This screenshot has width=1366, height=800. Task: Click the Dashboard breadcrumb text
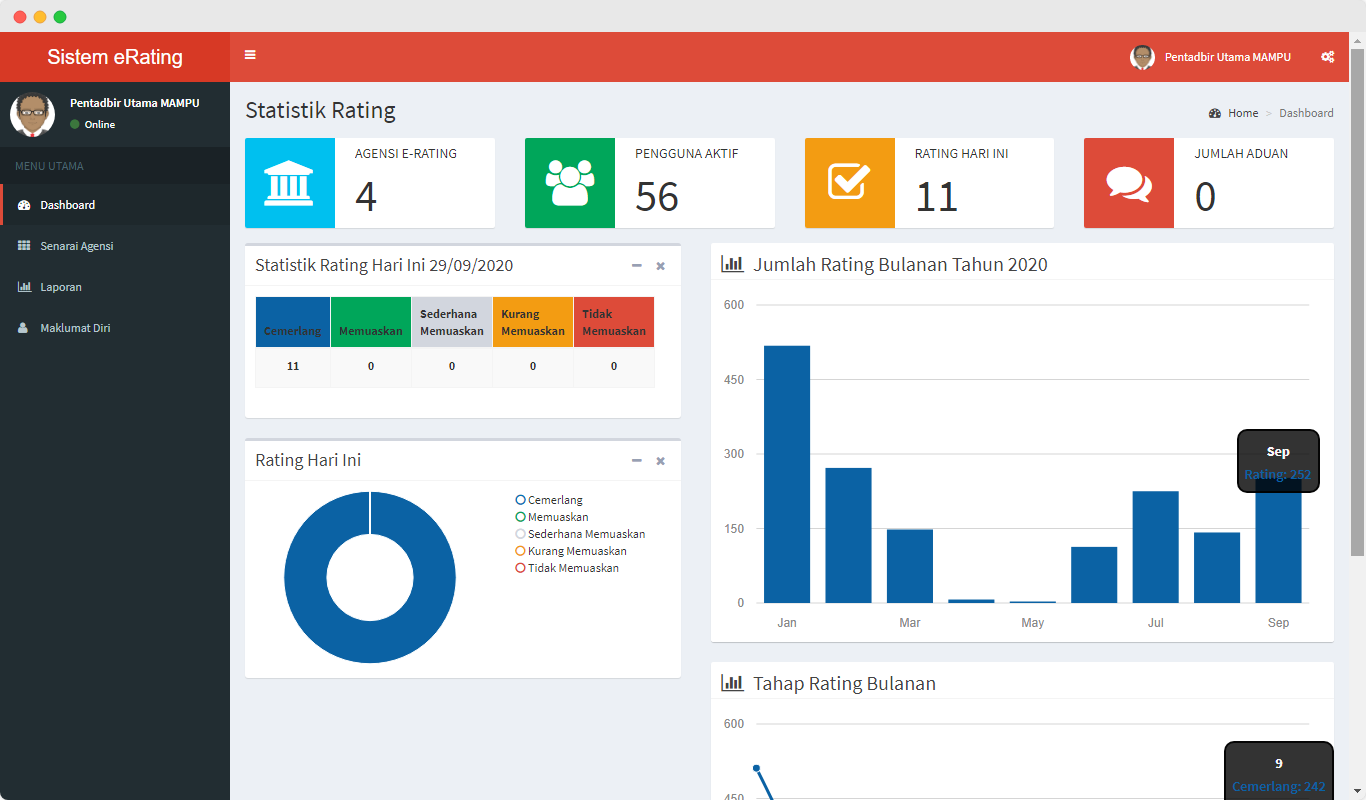[x=1306, y=113]
